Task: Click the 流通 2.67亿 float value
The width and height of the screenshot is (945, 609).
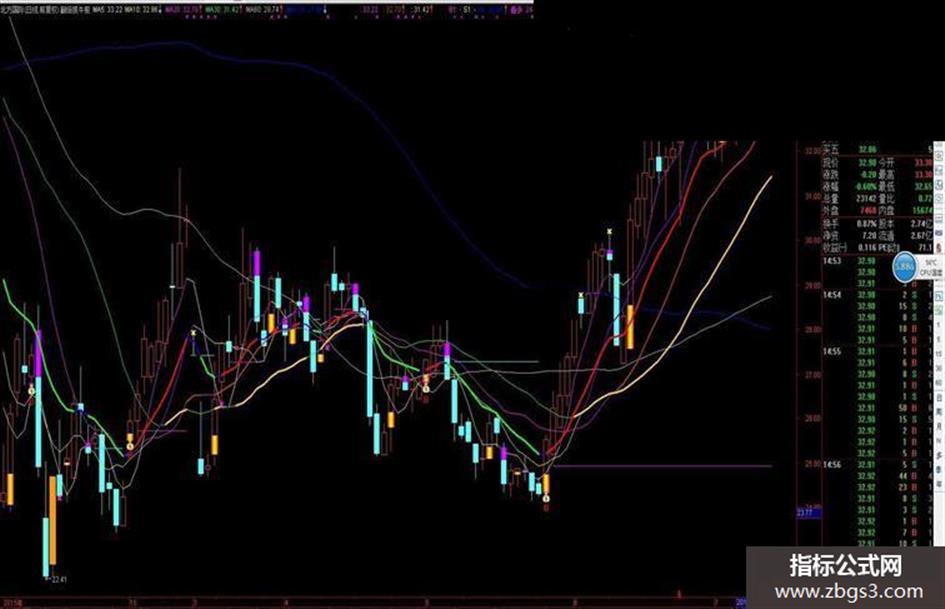Action: tap(921, 236)
